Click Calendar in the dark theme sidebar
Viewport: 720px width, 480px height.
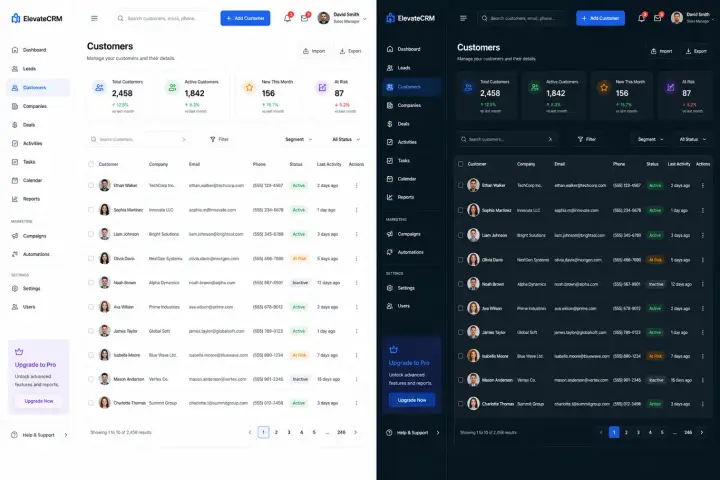(411, 179)
